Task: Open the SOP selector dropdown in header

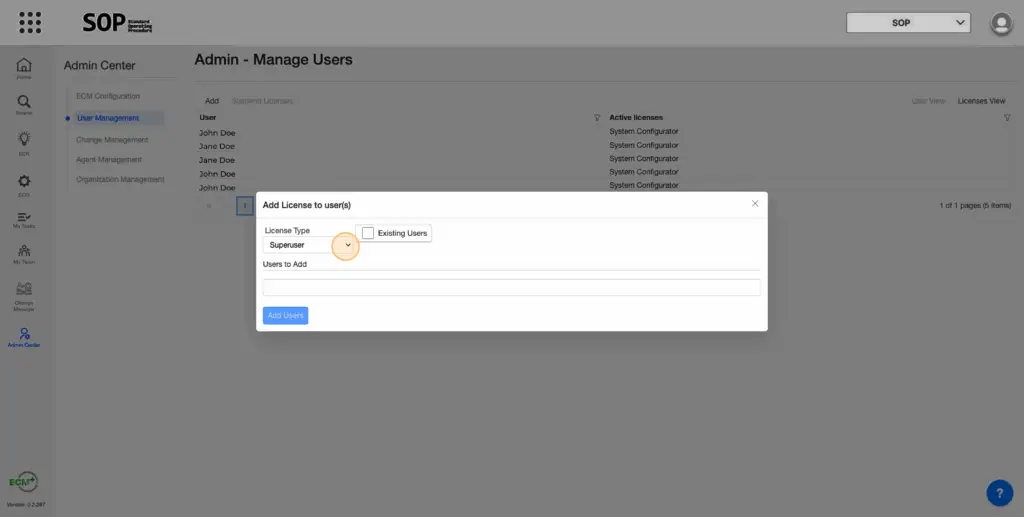Action: tap(908, 22)
